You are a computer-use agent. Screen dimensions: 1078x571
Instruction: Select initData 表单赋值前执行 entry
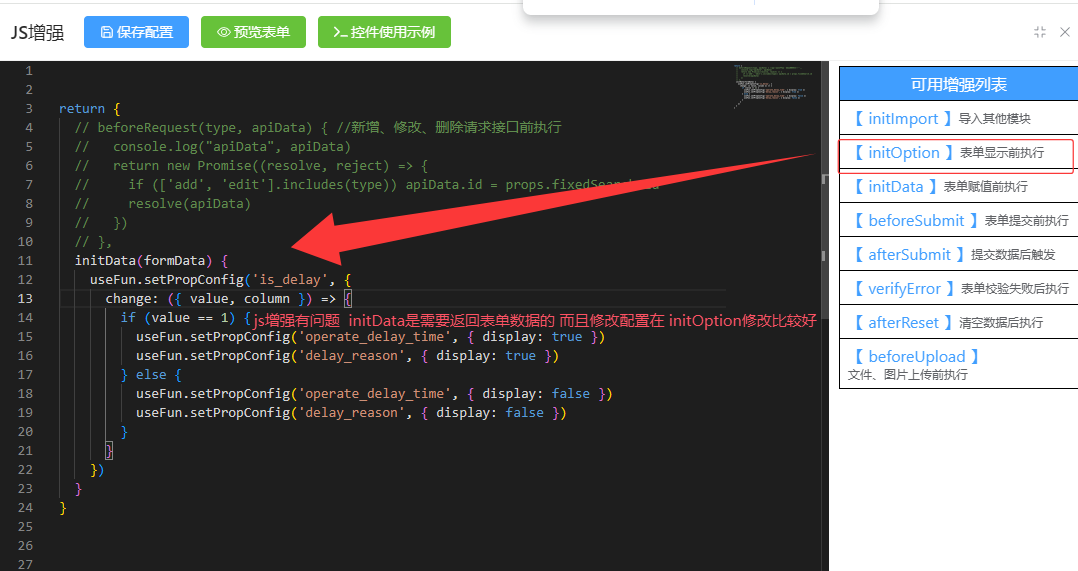pyautogui.click(x=958, y=186)
